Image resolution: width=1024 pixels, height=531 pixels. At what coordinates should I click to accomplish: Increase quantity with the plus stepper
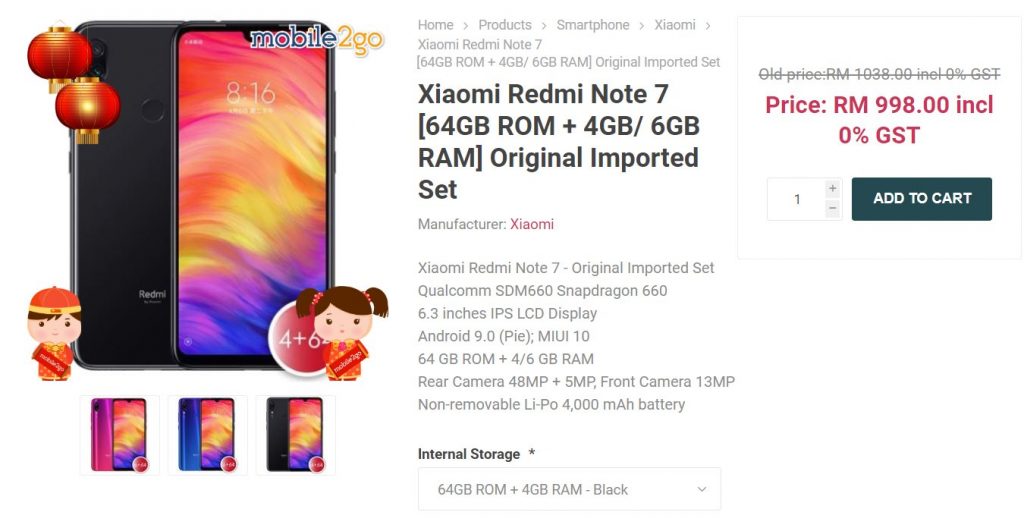(833, 189)
